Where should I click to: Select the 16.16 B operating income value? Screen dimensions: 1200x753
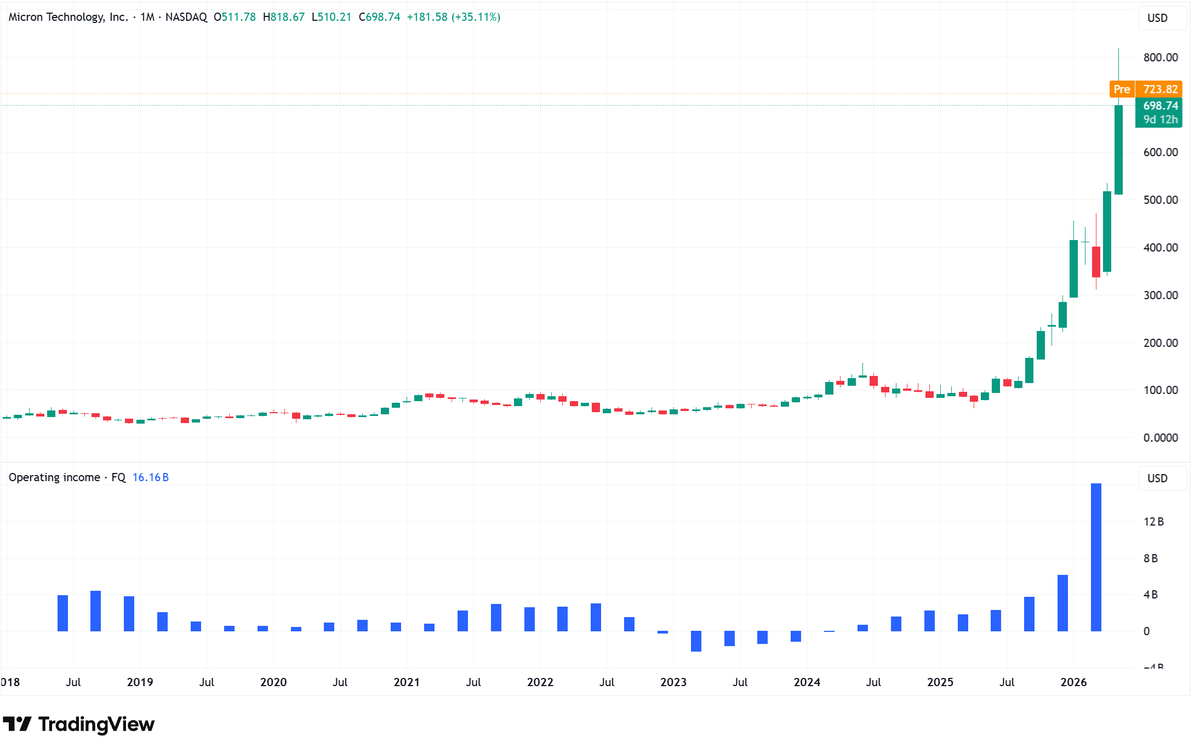pyautogui.click(x=151, y=478)
